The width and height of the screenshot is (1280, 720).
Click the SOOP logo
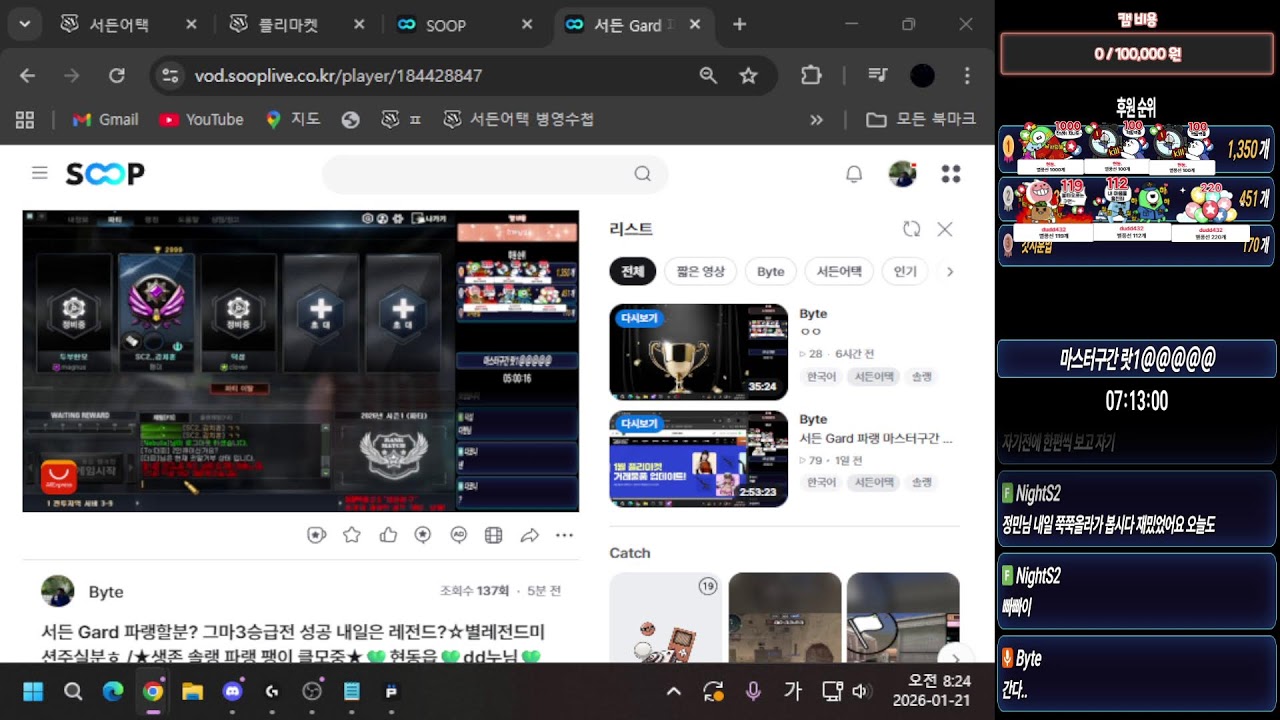(105, 174)
